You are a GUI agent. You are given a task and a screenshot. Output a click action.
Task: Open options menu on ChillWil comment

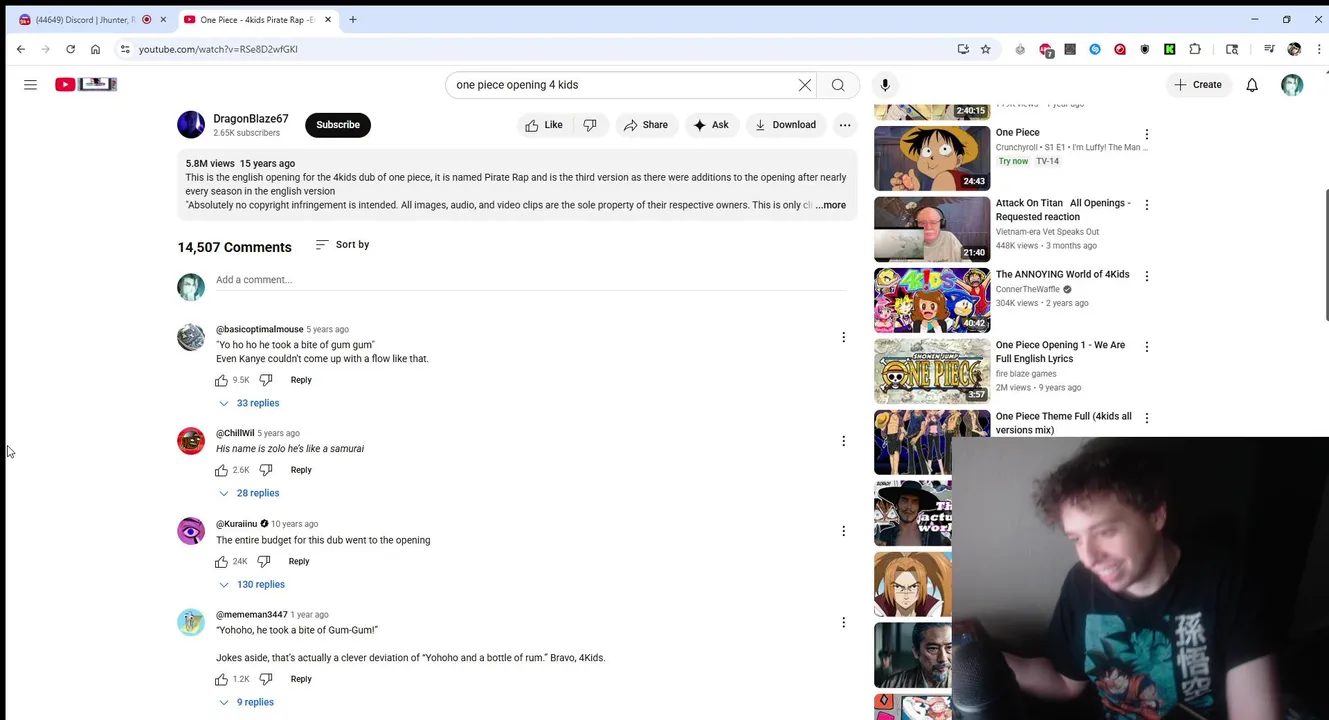point(843,441)
